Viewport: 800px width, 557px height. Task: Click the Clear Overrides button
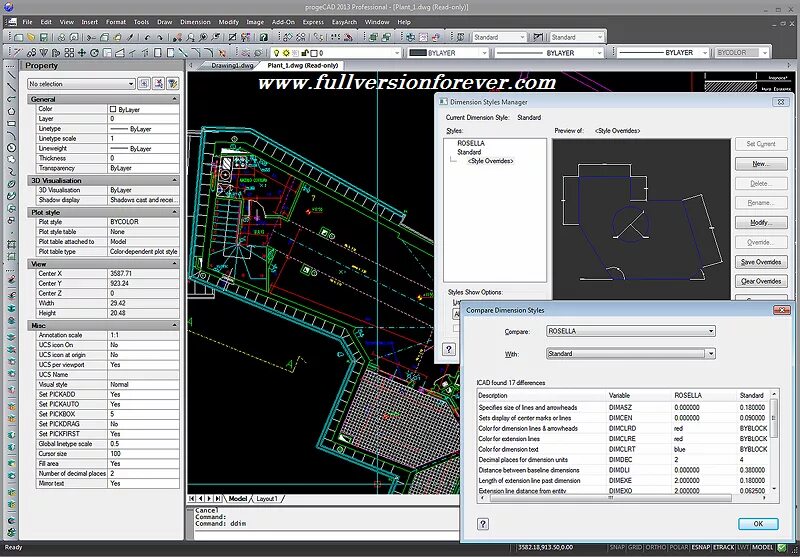tap(761, 281)
